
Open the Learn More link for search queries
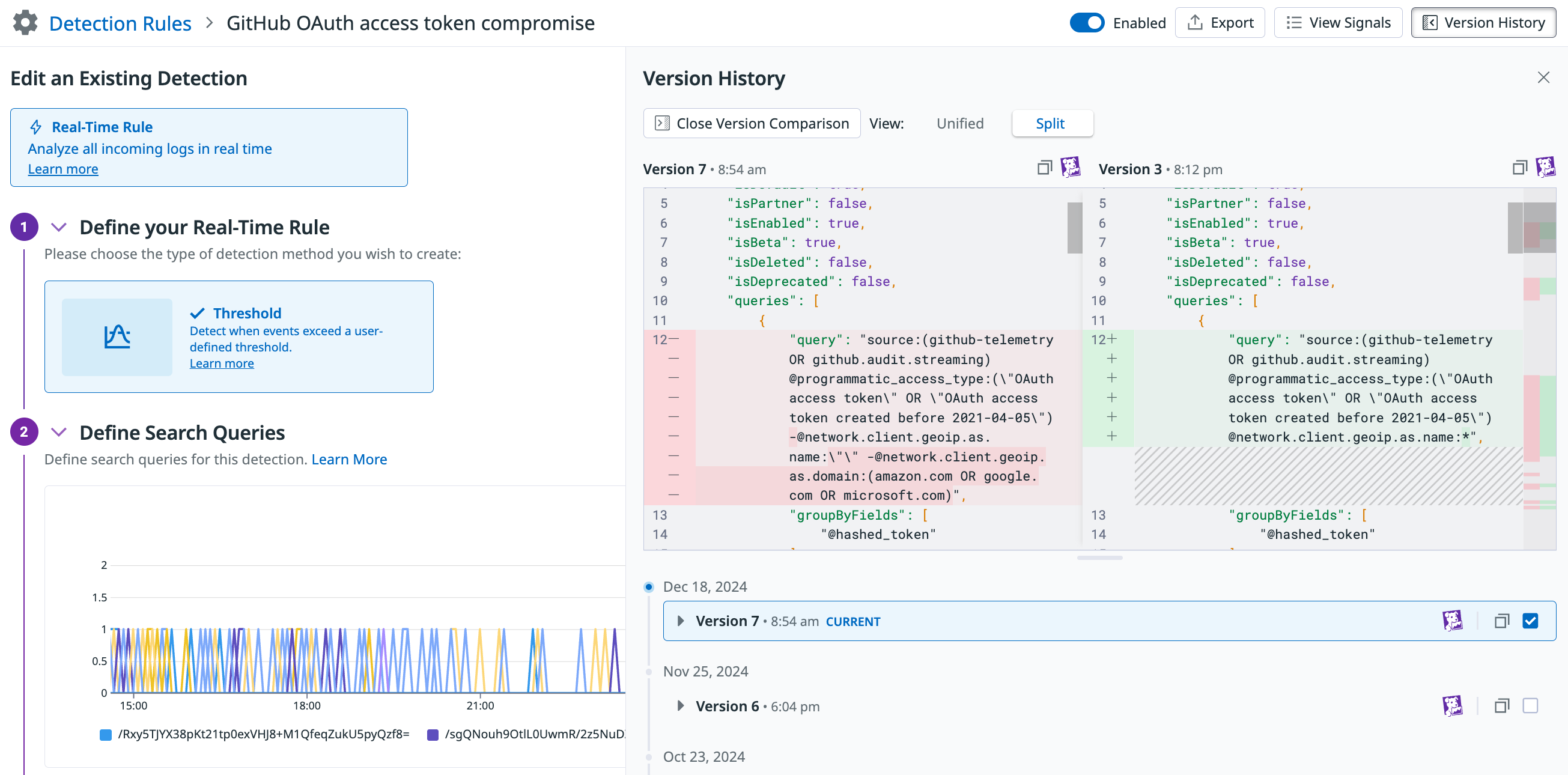tap(350, 460)
